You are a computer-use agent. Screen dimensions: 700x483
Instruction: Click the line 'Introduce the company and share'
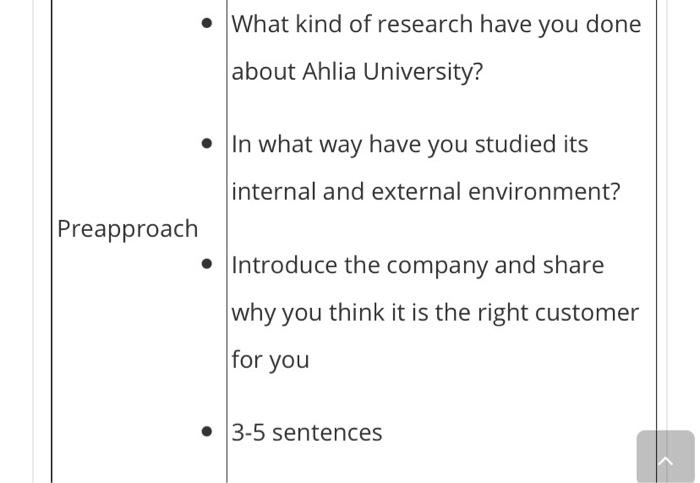click(x=418, y=265)
